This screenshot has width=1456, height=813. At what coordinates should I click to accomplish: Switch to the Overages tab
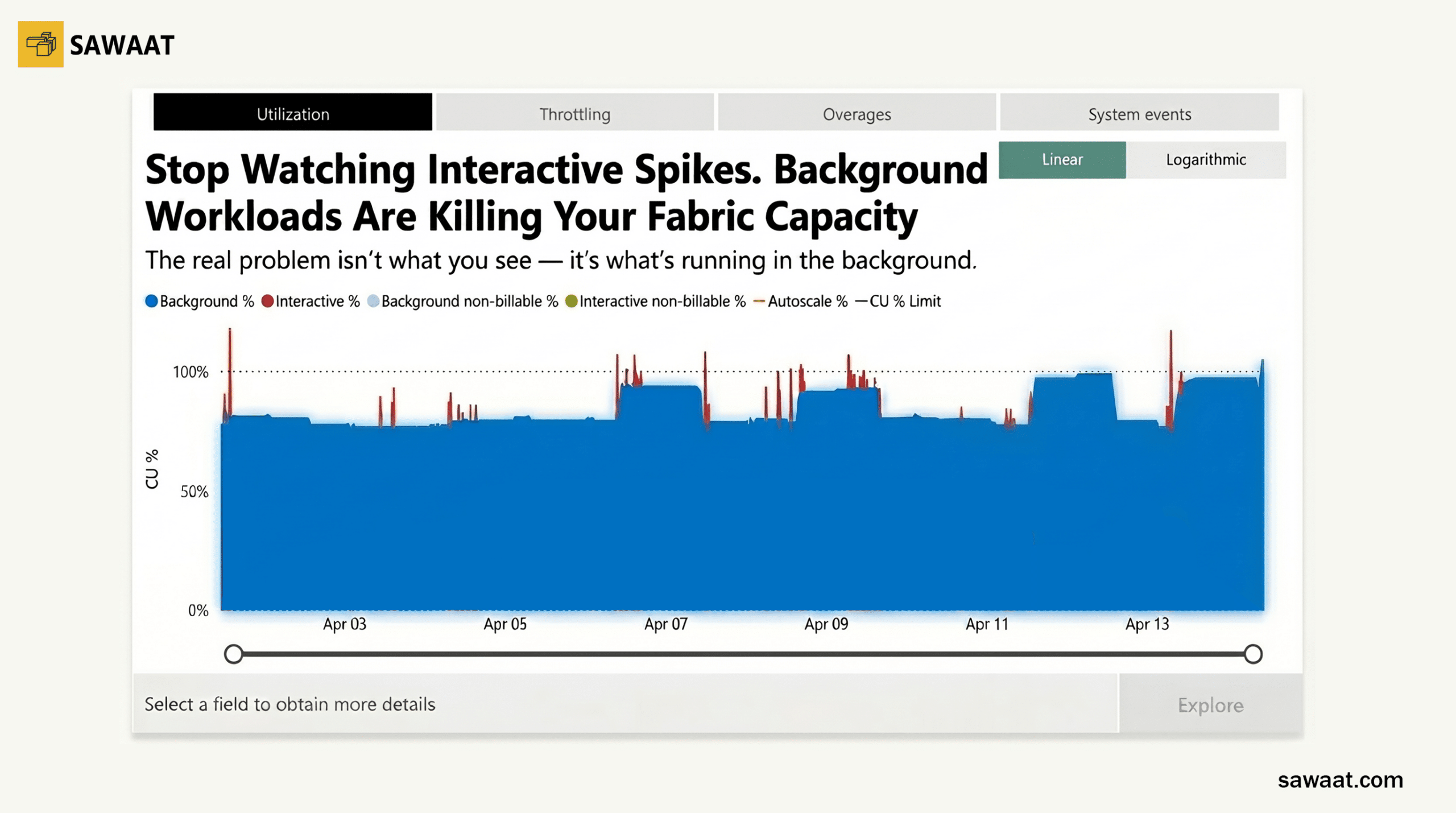coord(857,114)
